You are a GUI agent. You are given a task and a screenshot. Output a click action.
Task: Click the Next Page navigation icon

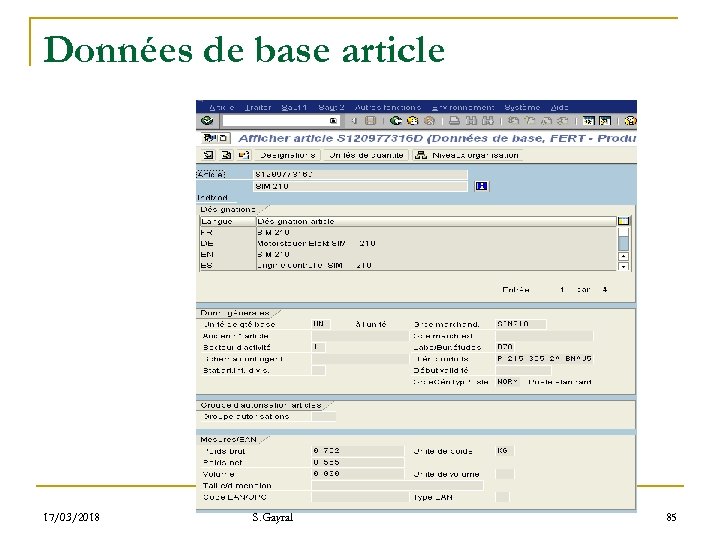[x=546, y=121]
